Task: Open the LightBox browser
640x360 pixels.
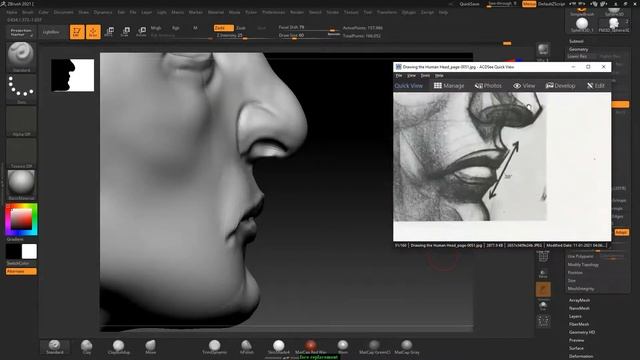Action: pos(51,32)
